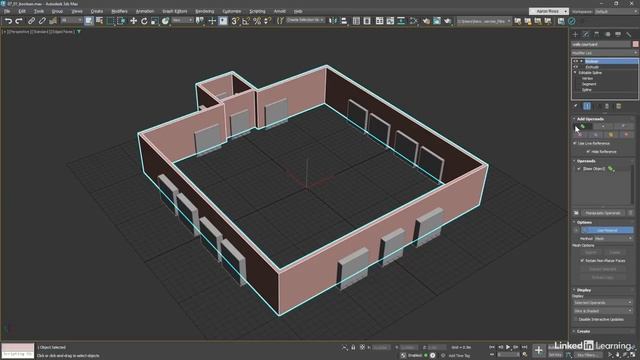This screenshot has height=360, width=640.
Task: Click Remove Modifier trash icon under stack
Action: pyautogui.click(x=607, y=106)
